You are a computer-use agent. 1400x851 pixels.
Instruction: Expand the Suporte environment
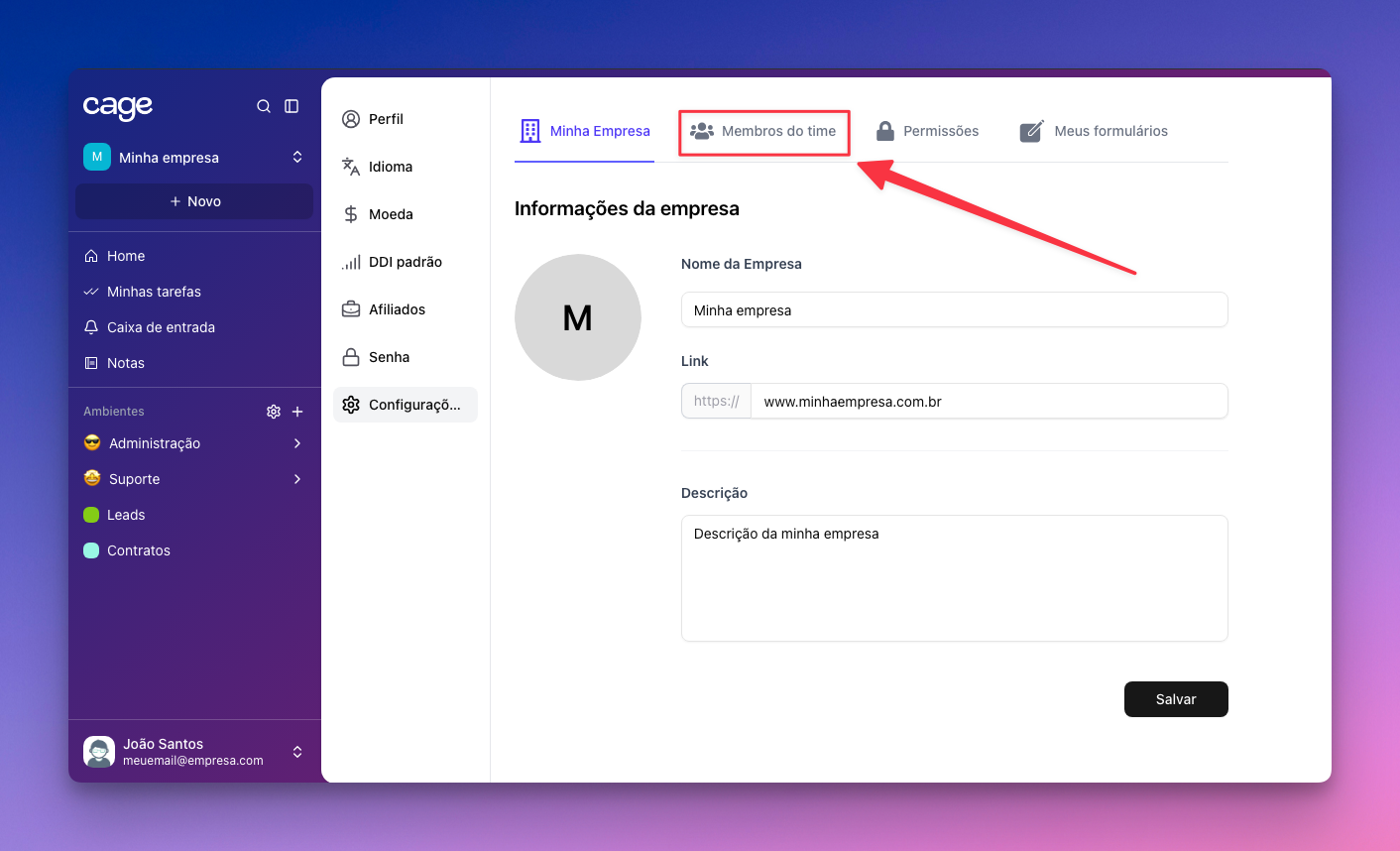coord(296,479)
